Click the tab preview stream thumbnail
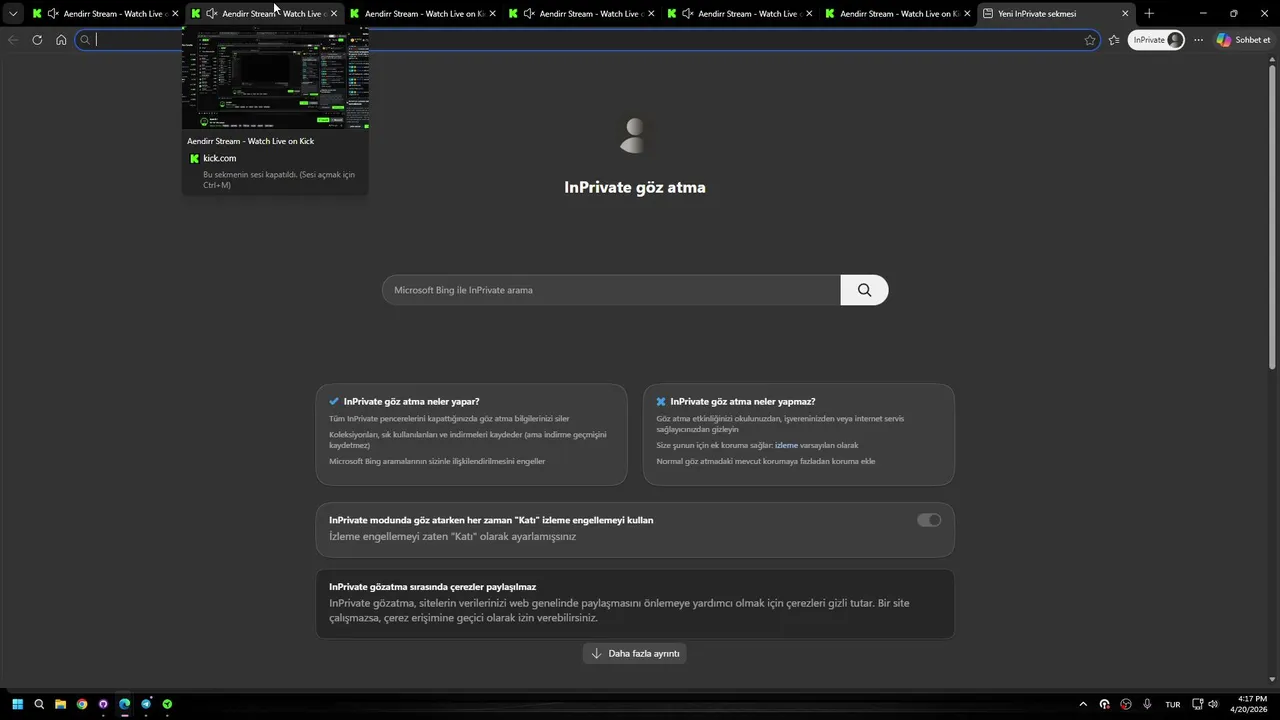 [275, 78]
